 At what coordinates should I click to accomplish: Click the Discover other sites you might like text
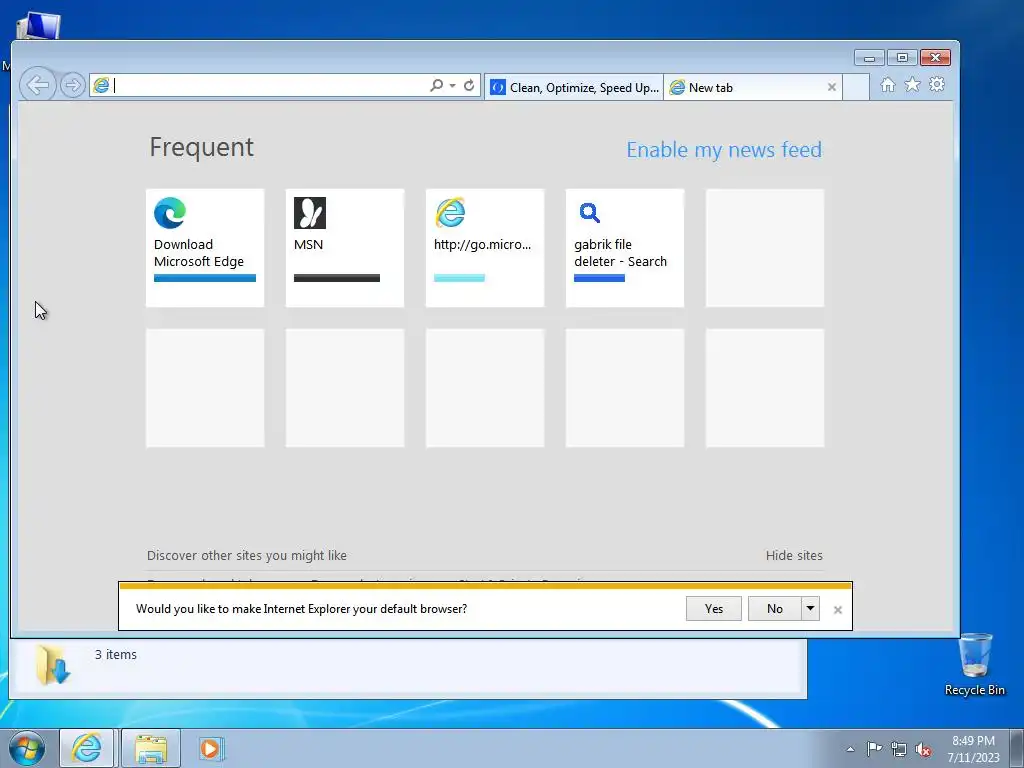pos(247,556)
